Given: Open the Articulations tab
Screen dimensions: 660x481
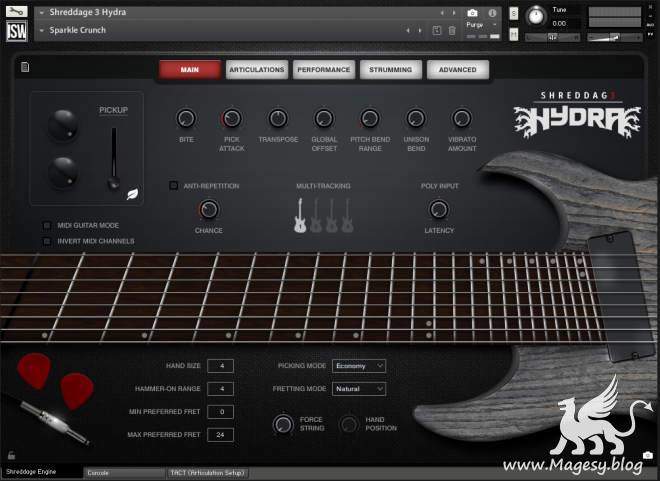Looking at the screenshot, I should coord(257,69).
